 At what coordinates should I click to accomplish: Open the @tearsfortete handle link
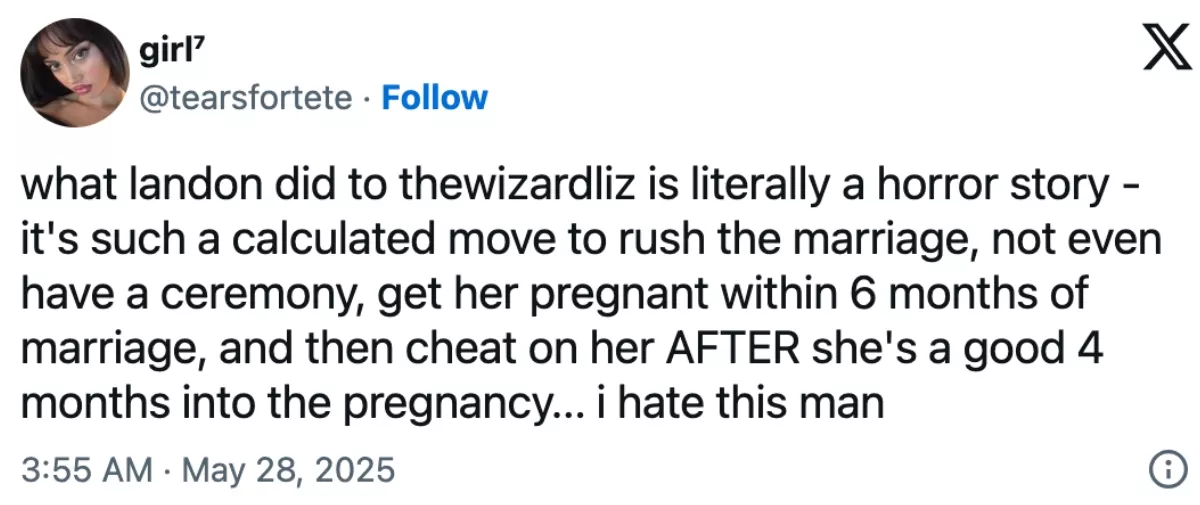[250, 98]
